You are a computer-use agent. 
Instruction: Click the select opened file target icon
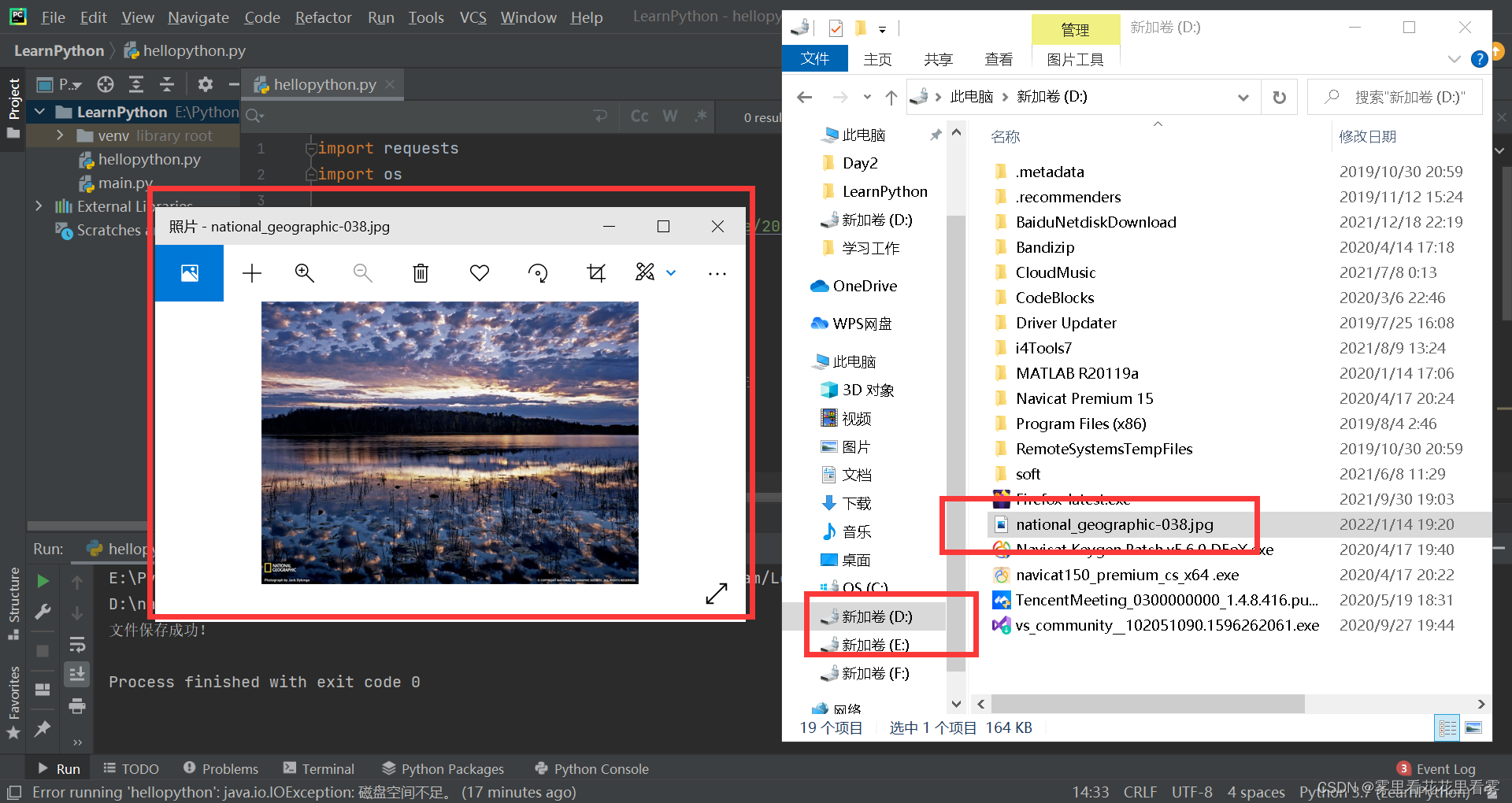[x=106, y=84]
